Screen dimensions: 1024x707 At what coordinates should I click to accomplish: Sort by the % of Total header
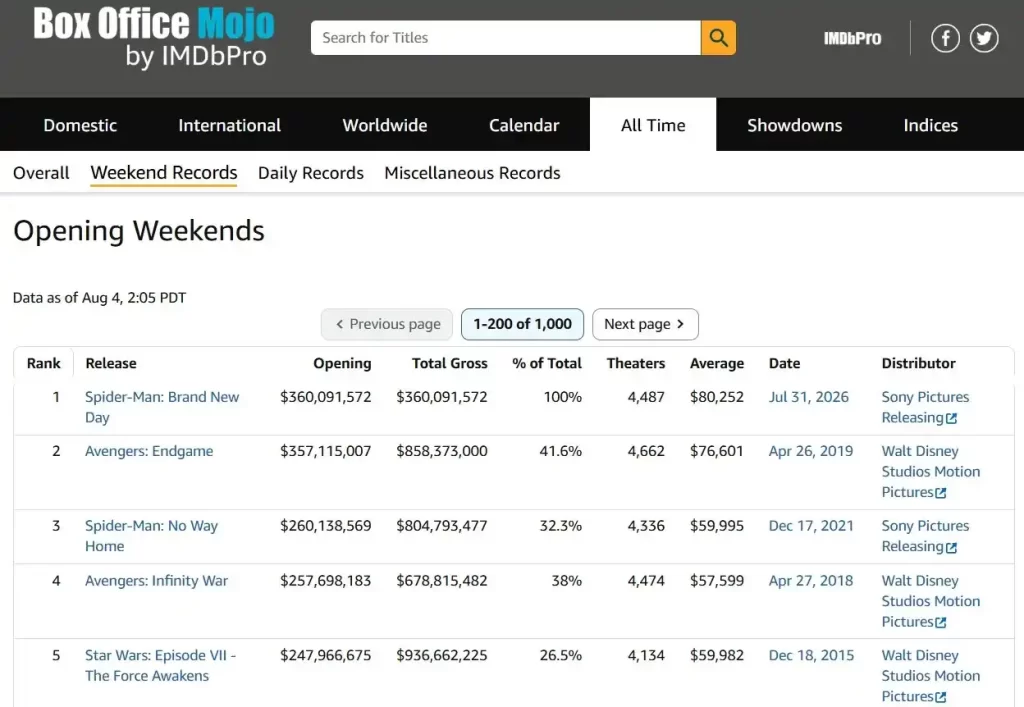pyautogui.click(x=547, y=363)
